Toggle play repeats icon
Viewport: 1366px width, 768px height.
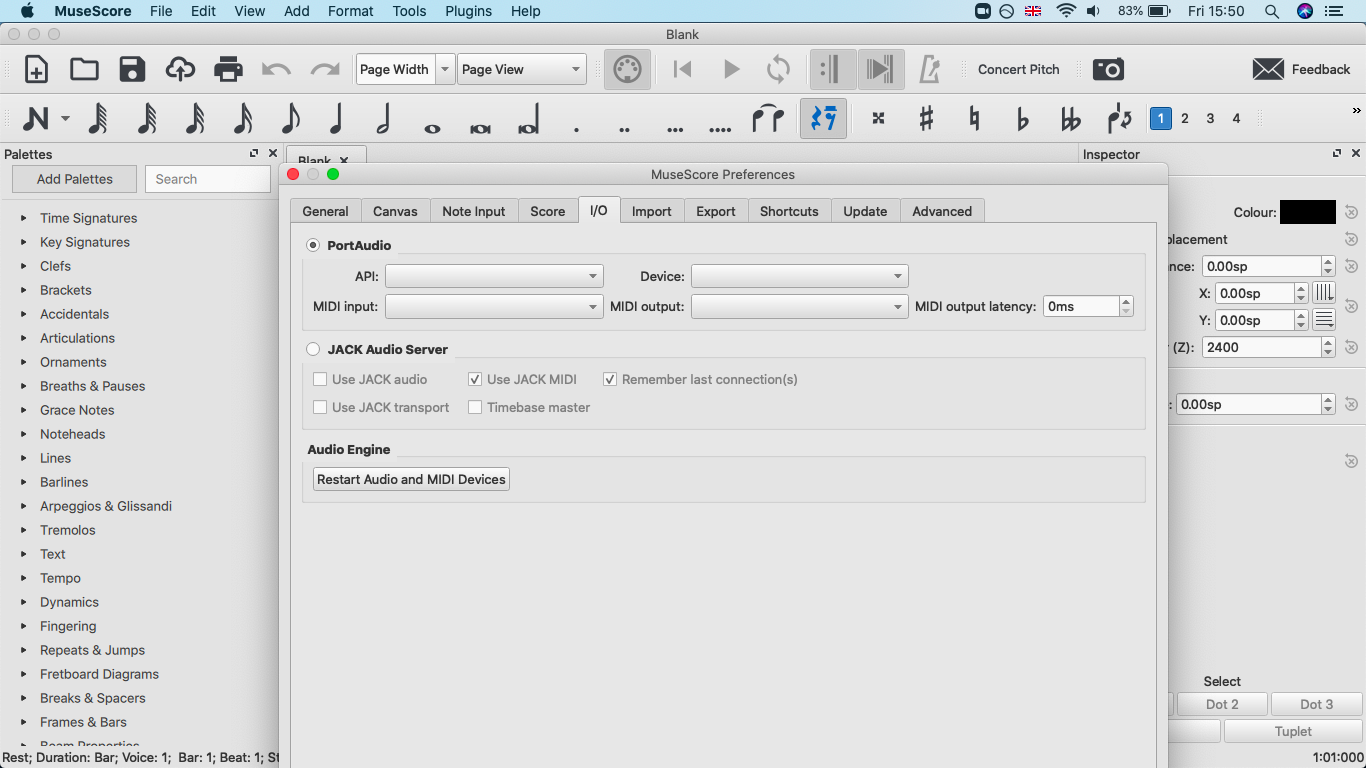[830, 70]
